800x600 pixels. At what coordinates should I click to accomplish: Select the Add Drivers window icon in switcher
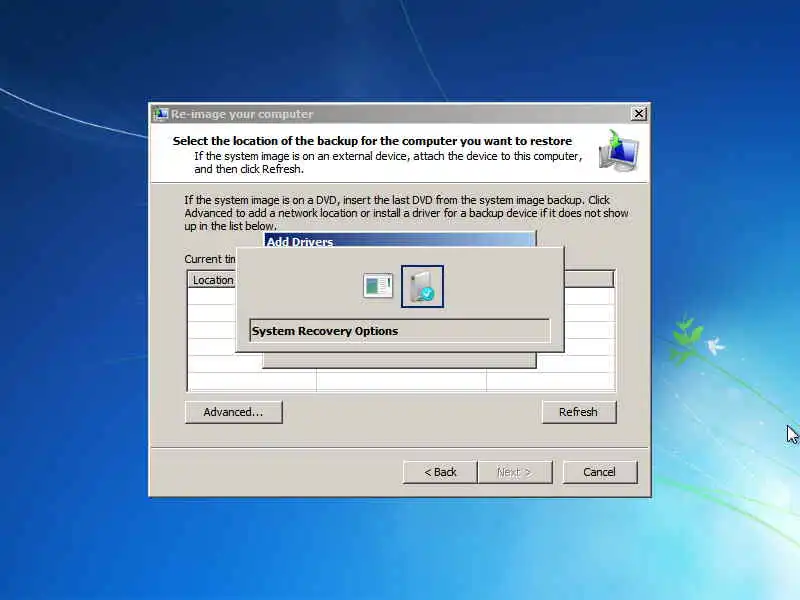[x=378, y=286]
